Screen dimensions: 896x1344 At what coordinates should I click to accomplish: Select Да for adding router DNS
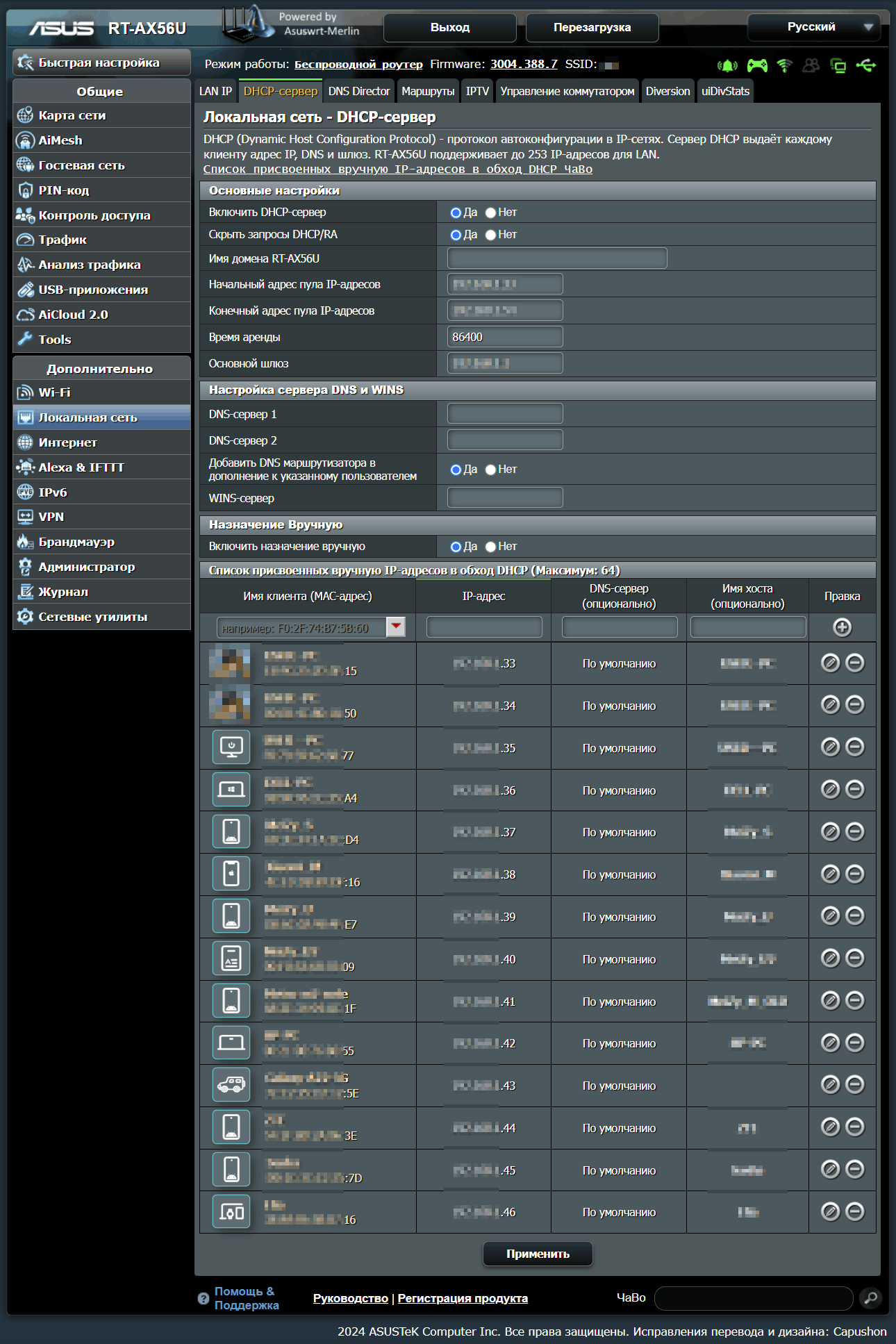coord(456,470)
